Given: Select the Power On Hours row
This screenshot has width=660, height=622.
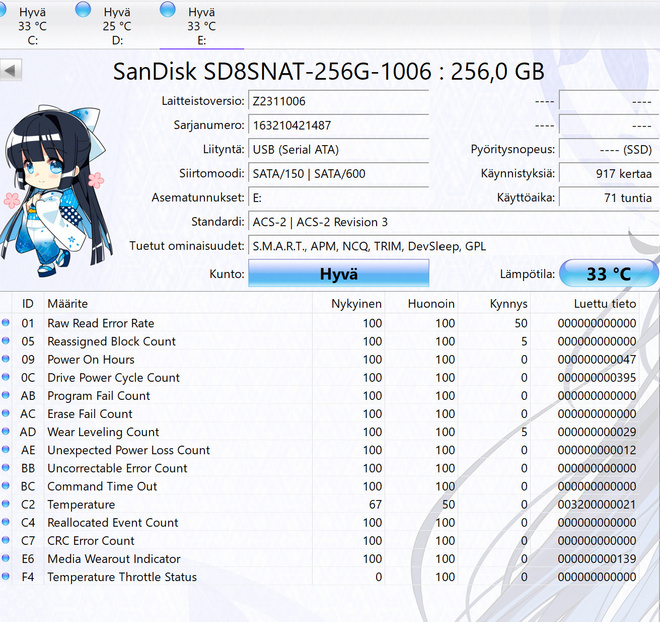Looking at the screenshot, I should tap(320, 359).
